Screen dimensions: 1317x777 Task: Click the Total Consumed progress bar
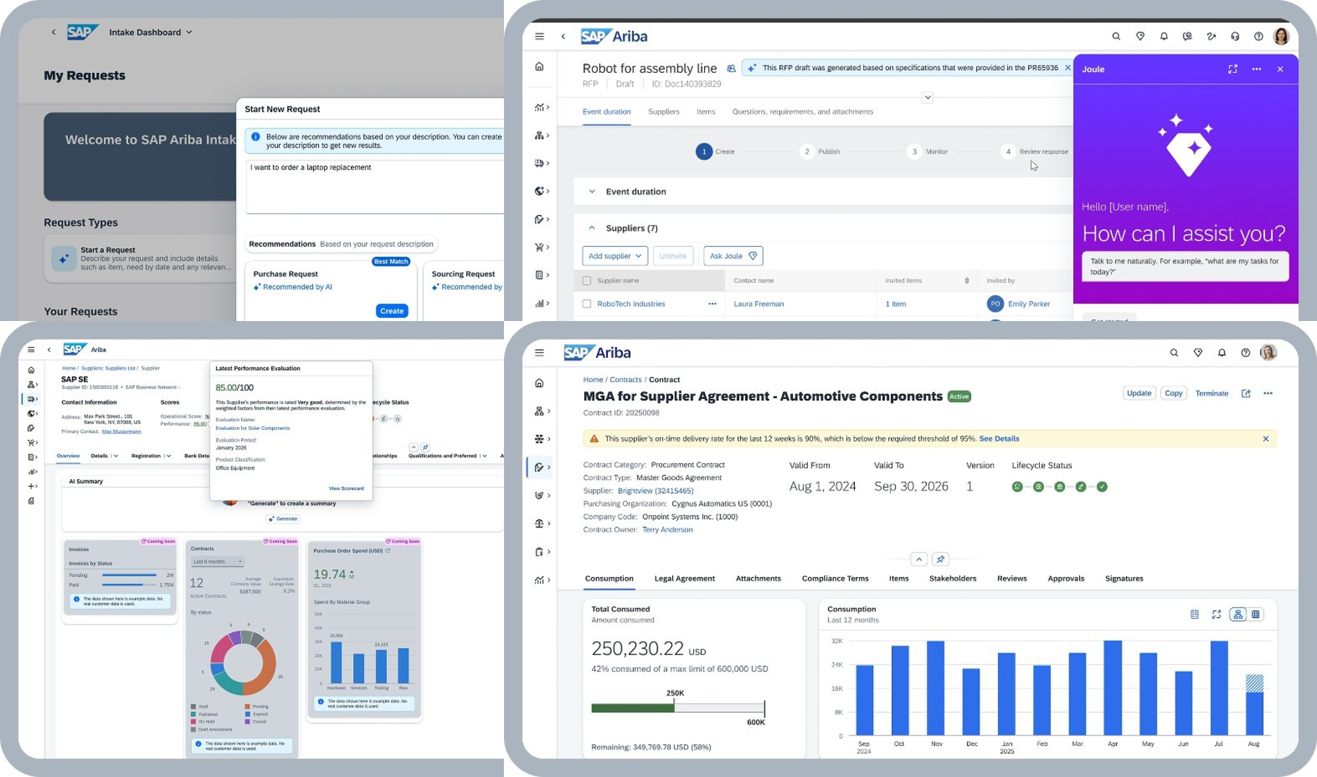pyautogui.click(x=678, y=708)
